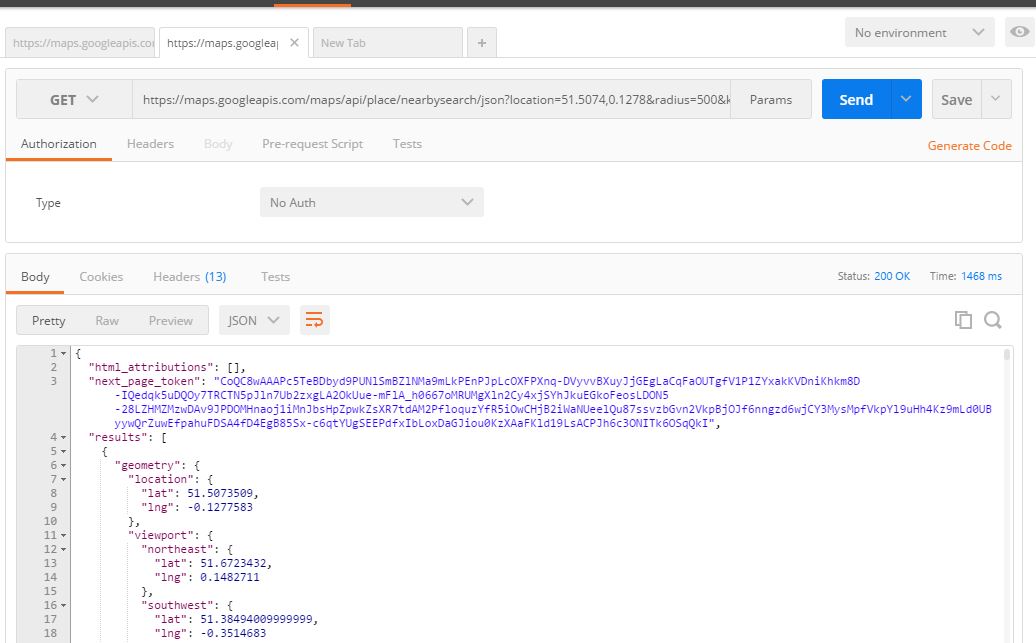
Task: Click the Generate Code link
Action: [969, 145]
